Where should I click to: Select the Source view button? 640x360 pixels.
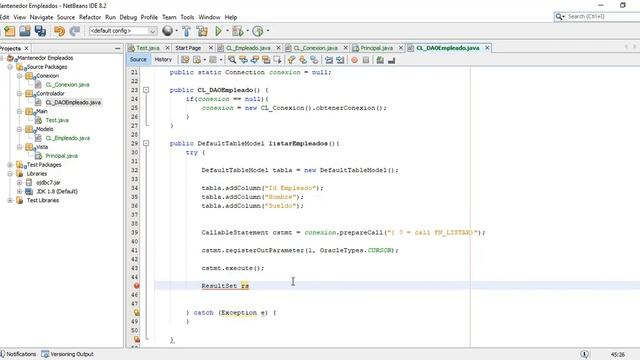(x=138, y=60)
